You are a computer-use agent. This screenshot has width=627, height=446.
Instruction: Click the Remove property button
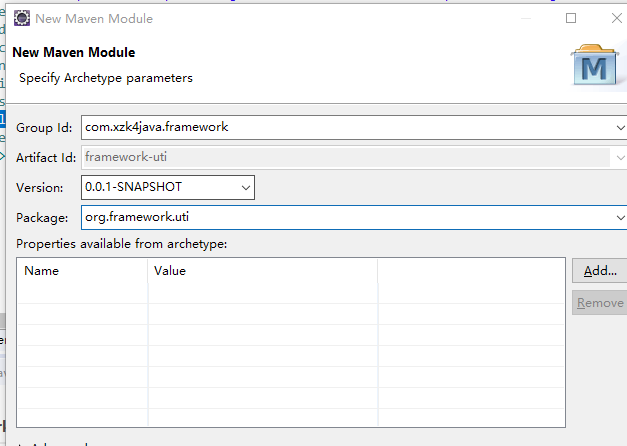pos(600,303)
